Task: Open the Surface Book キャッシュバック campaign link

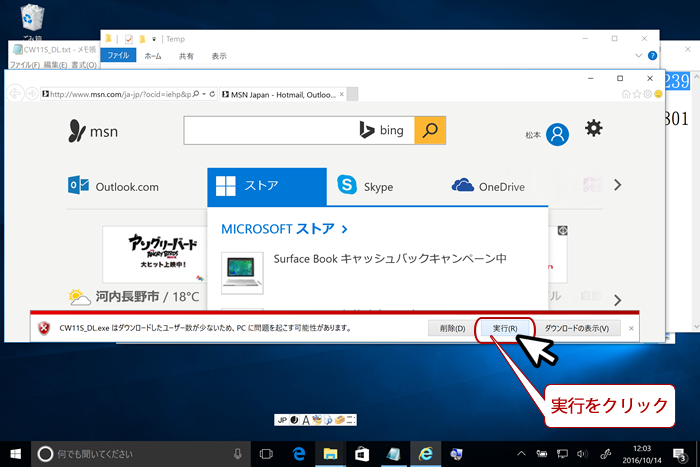Action: click(390, 259)
